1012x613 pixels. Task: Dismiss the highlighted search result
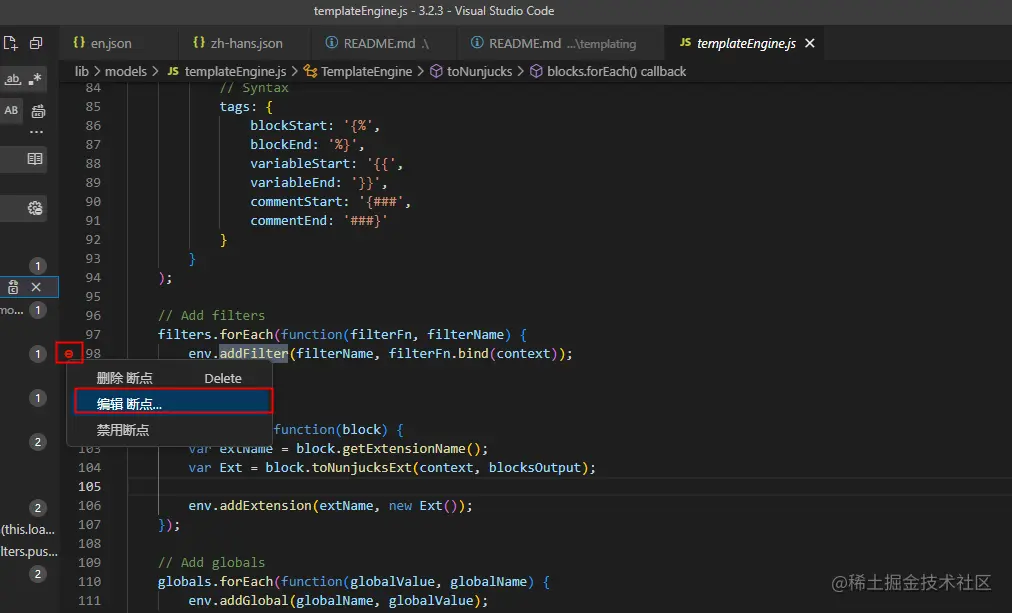coord(36,287)
